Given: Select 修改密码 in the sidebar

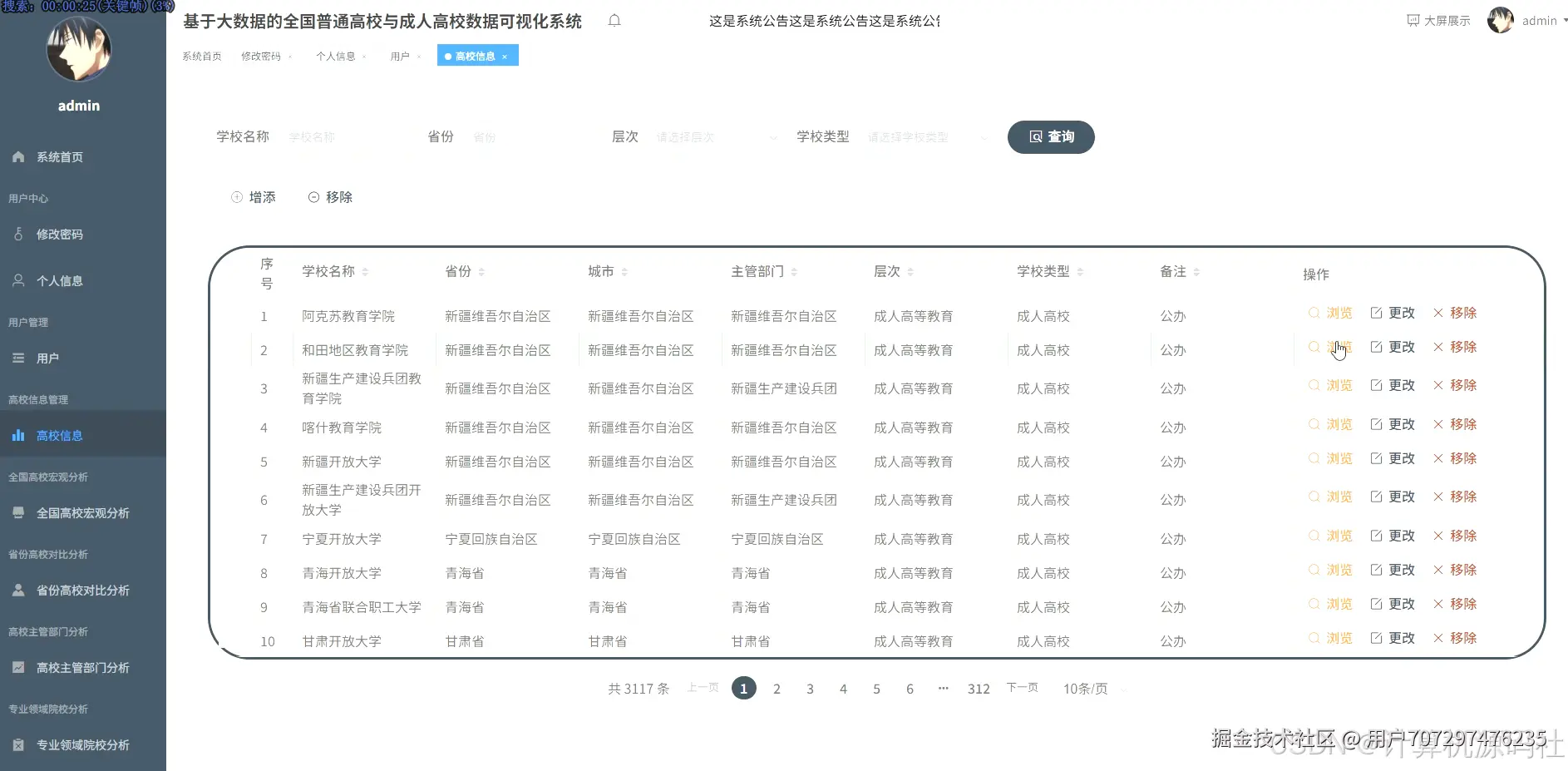Looking at the screenshot, I should tap(59, 234).
